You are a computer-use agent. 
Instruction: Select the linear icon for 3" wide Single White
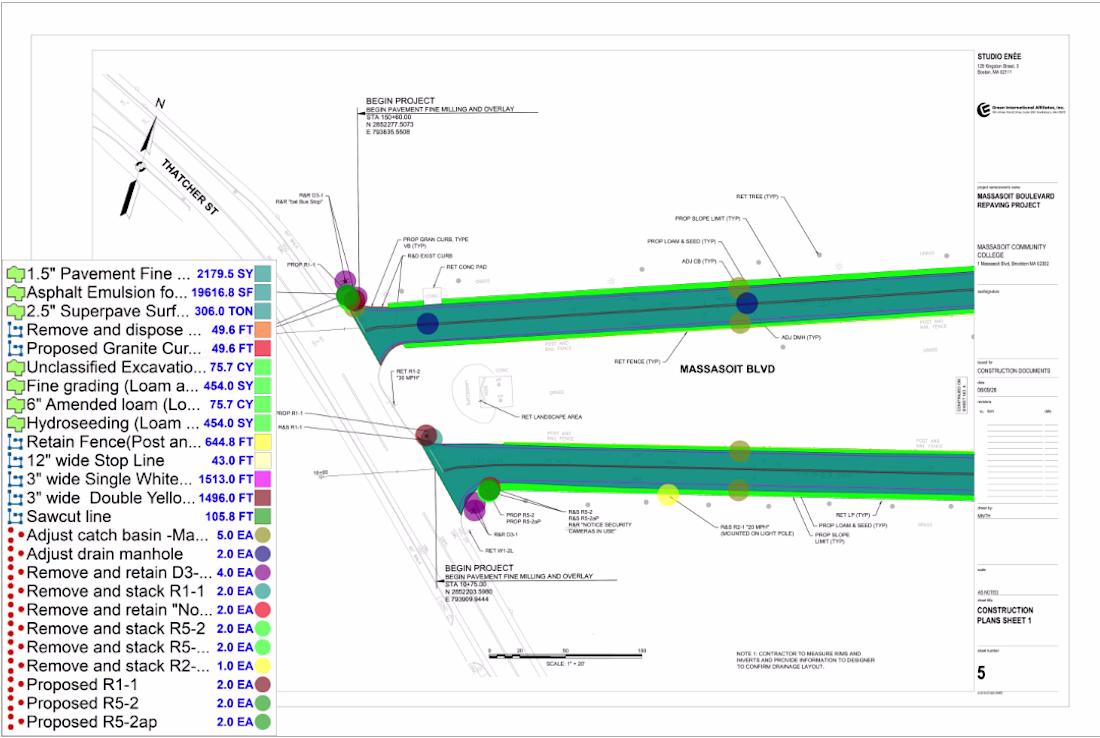click(15, 479)
